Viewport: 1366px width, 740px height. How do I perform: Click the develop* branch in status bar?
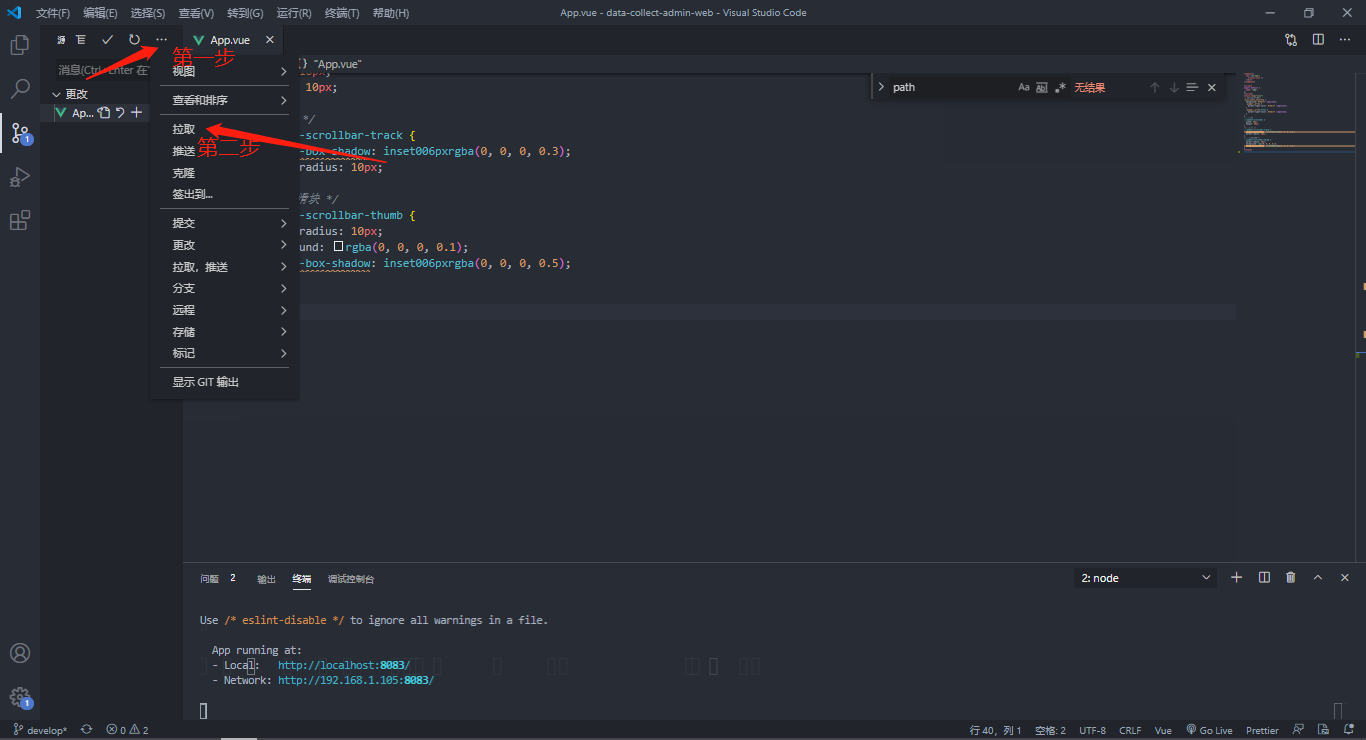[40, 730]
